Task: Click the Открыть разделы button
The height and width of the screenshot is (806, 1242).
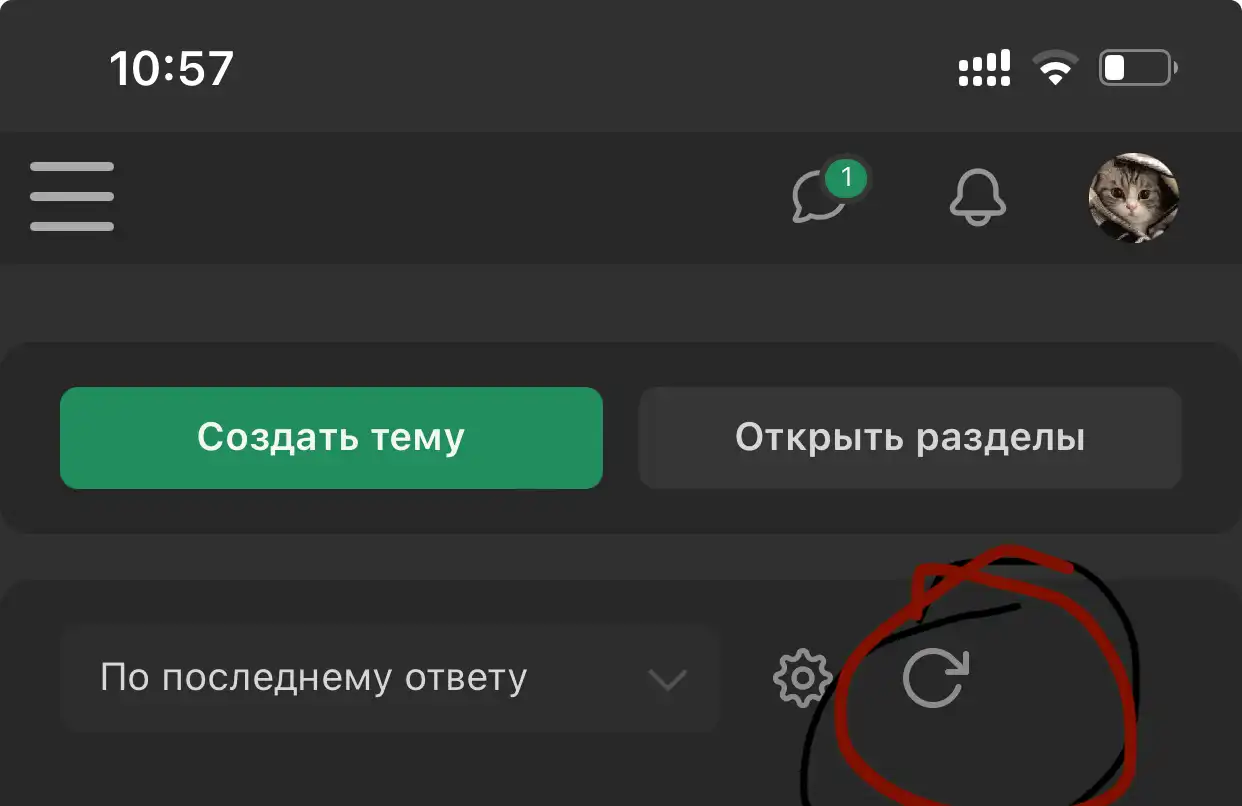Action: 910,438
